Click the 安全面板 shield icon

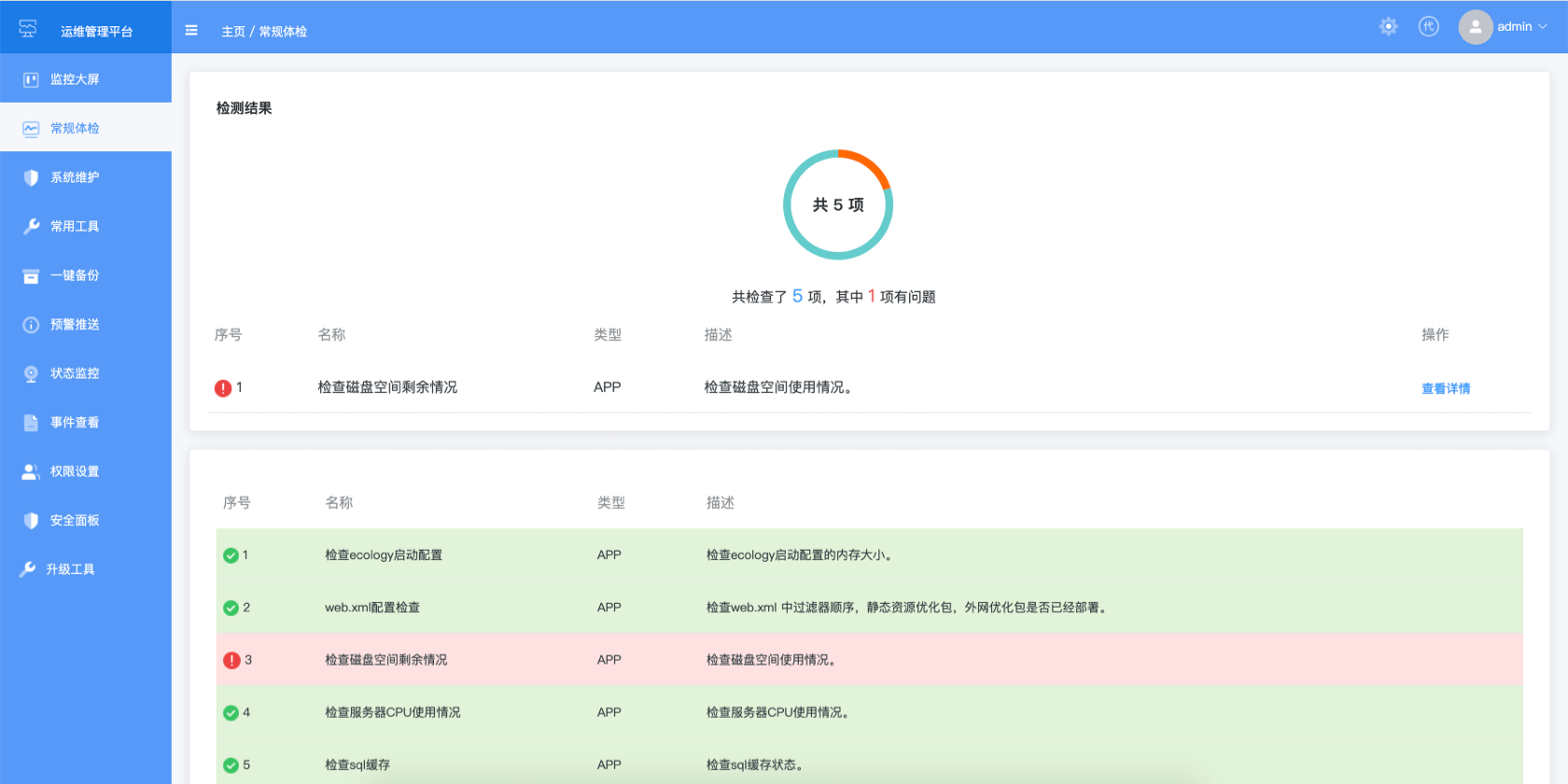pos(31,521)
